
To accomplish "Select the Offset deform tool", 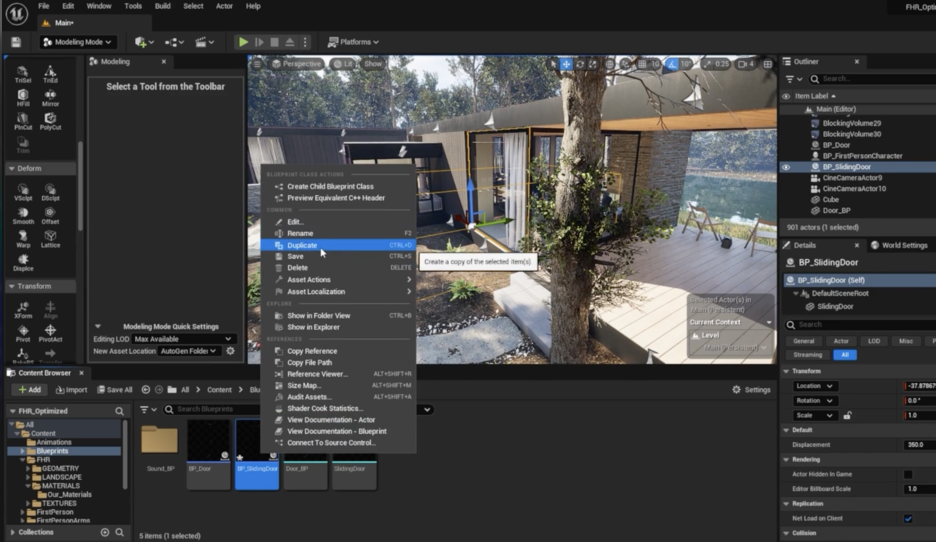I will pyautogui.click(x=50, y=215).
